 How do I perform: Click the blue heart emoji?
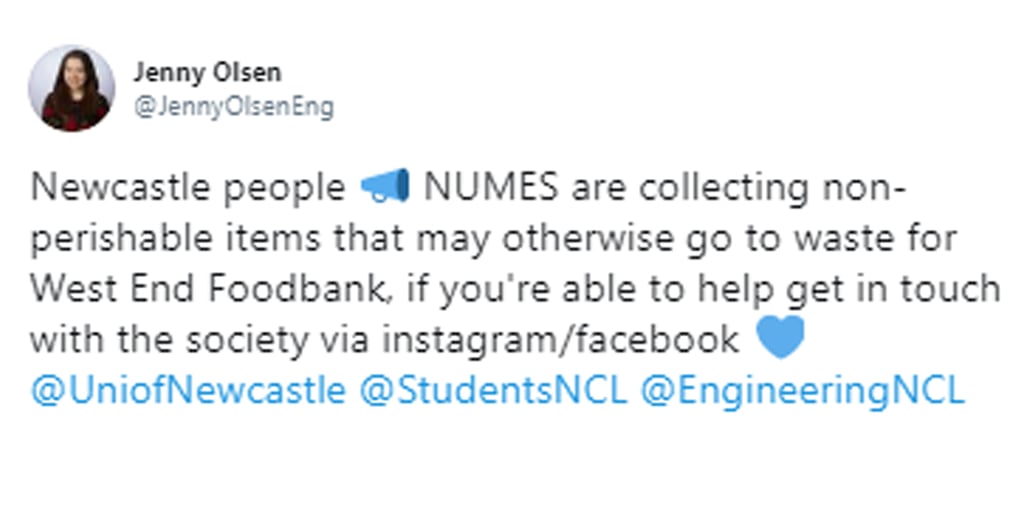[x=780, y=340]
